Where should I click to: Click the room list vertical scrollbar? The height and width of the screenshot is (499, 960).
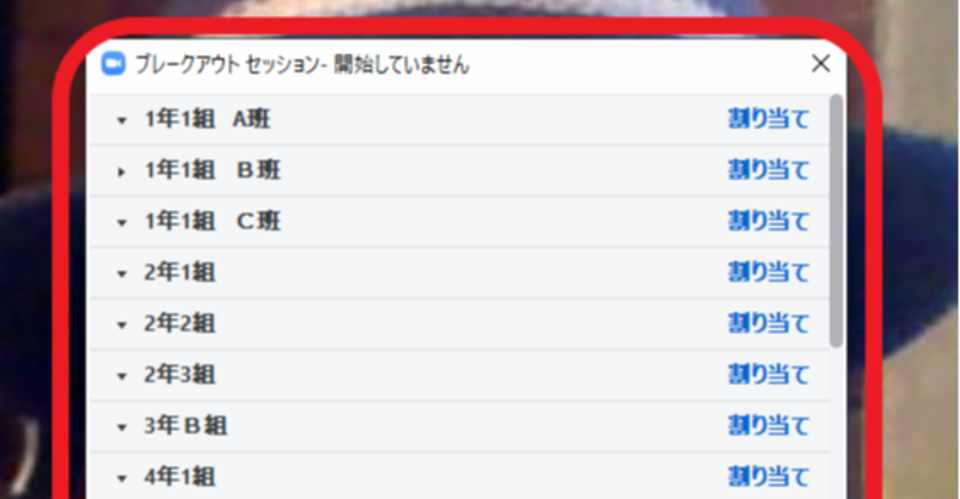[836, 221]
